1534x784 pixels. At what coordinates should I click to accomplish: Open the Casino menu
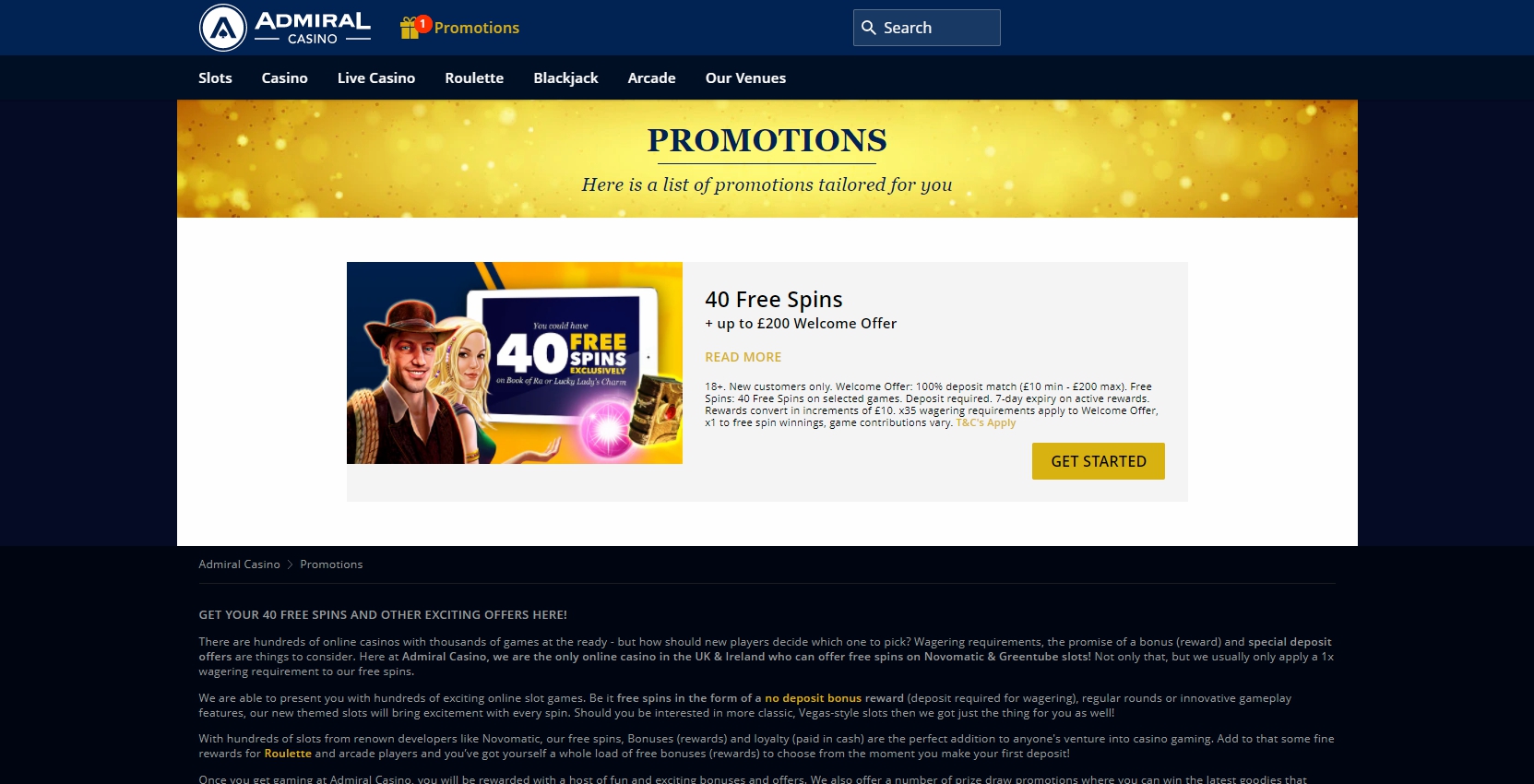284,78
